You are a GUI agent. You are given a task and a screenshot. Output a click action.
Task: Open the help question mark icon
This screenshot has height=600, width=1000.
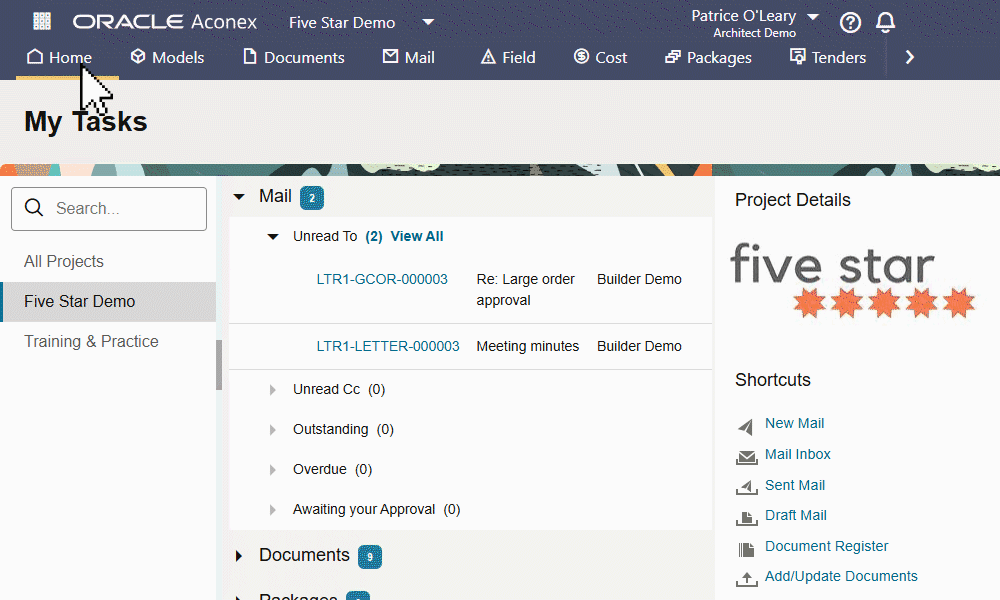pyautogui.click(x=850, y=22)
